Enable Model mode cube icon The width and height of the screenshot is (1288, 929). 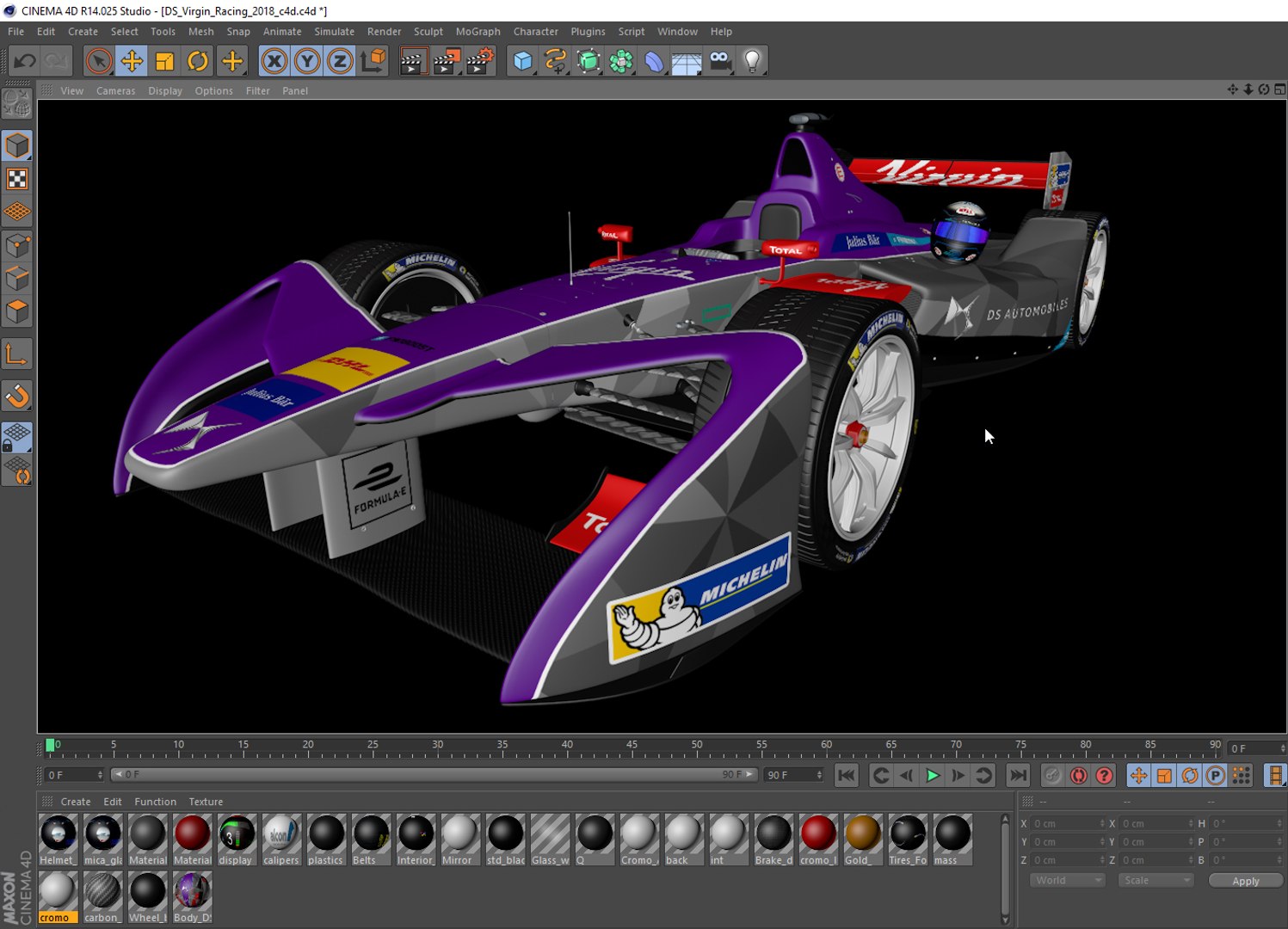coord(17,145)
